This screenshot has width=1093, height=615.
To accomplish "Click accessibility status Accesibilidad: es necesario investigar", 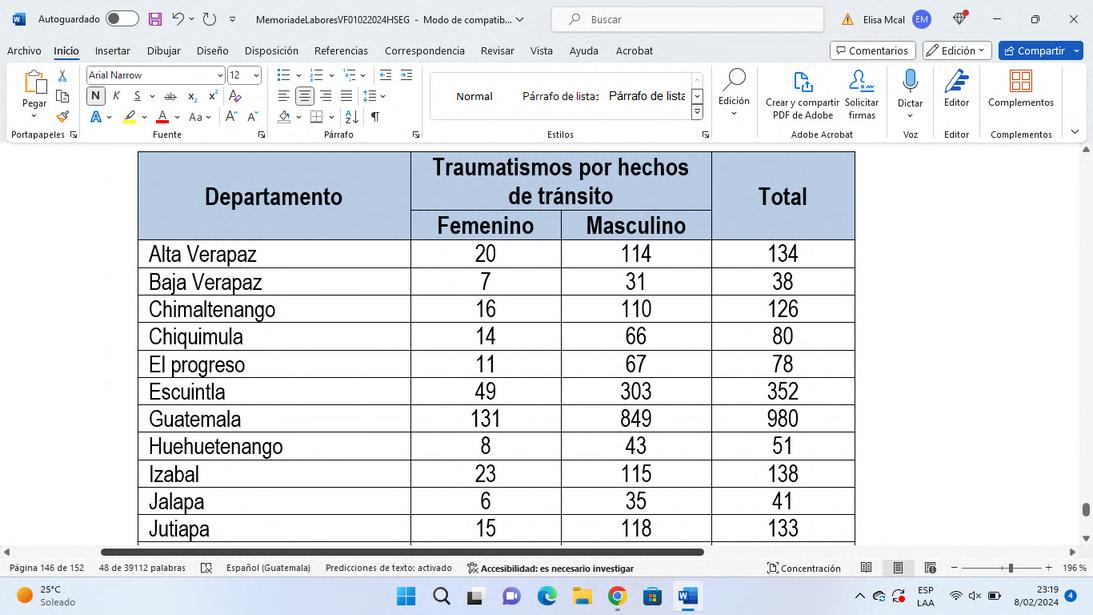I will coord(550,568).
